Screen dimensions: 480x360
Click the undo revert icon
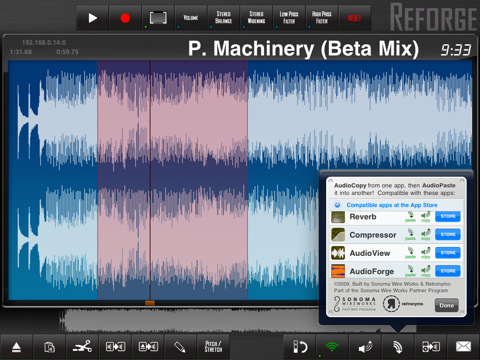(x=300, y=347)
